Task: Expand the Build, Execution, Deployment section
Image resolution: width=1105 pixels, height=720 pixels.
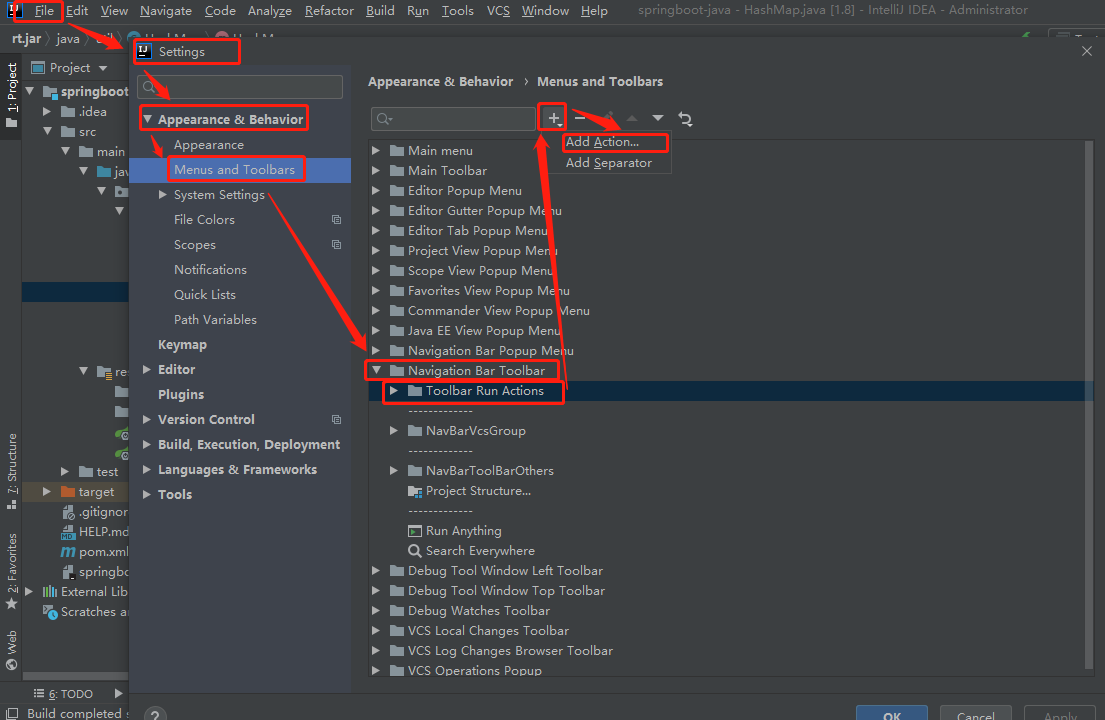Action: tap(147, 445)
